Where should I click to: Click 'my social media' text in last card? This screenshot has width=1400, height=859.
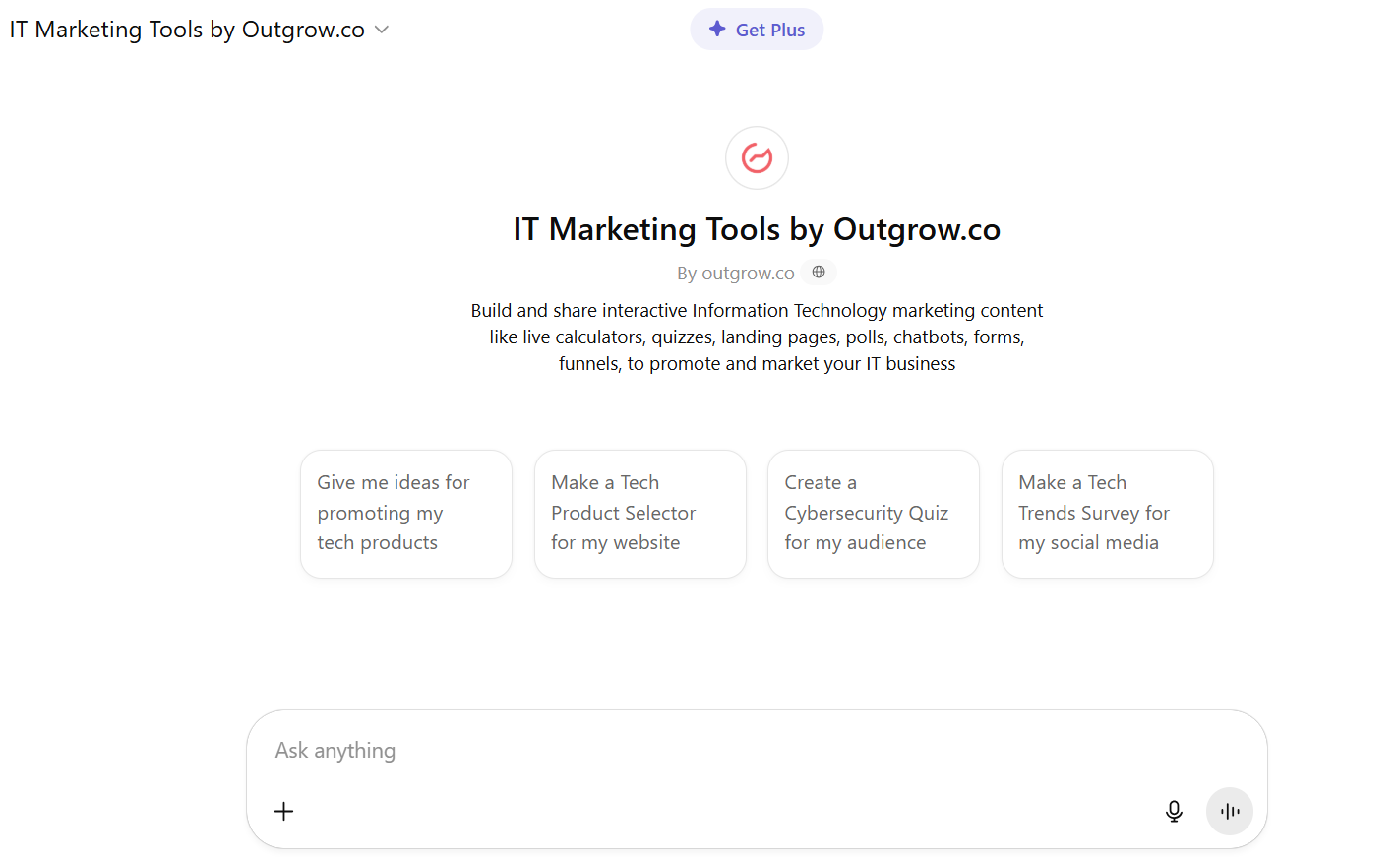point(1088,543)
